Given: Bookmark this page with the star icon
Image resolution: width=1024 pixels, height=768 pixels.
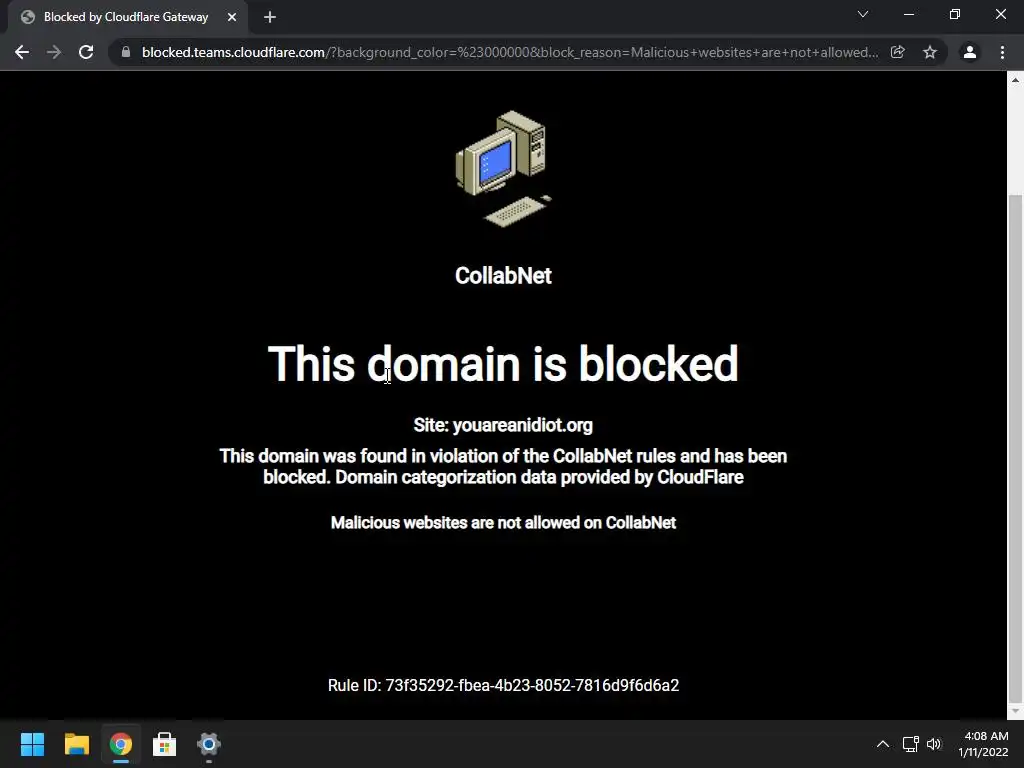Looking at the screenshot, I should pyautogui.click(x=930, y=52).
